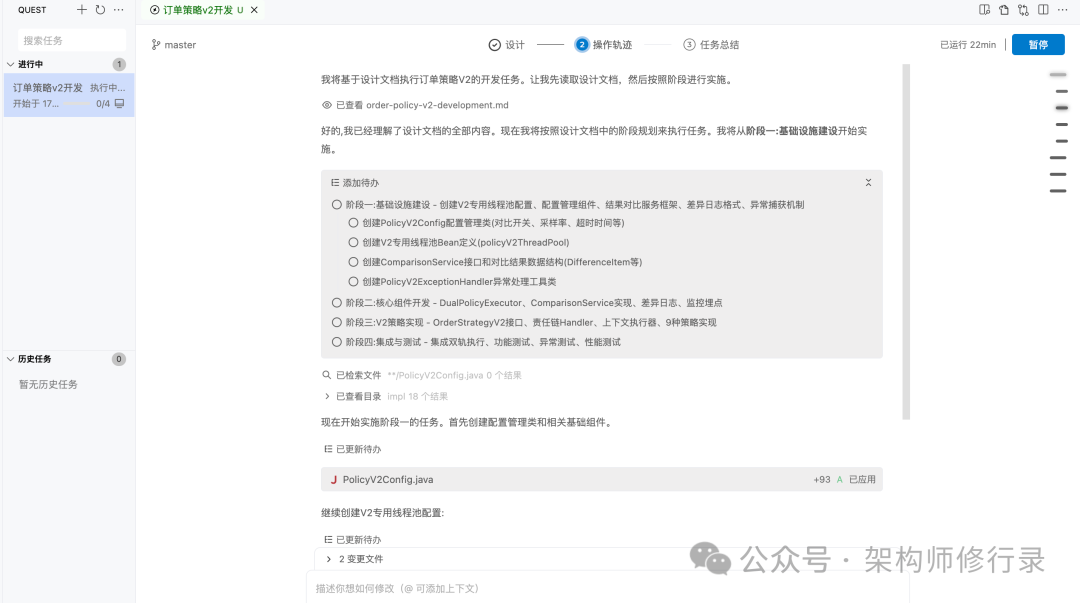Focus the 搜索任务 search field
This screenshot has width=1080, height=603.
tap(72, 41)
